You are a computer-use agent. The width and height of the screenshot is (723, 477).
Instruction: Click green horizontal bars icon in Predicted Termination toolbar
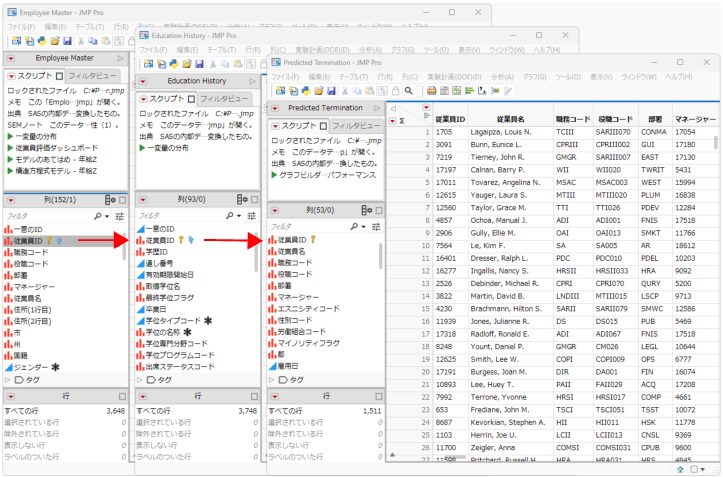click(469, 91)
